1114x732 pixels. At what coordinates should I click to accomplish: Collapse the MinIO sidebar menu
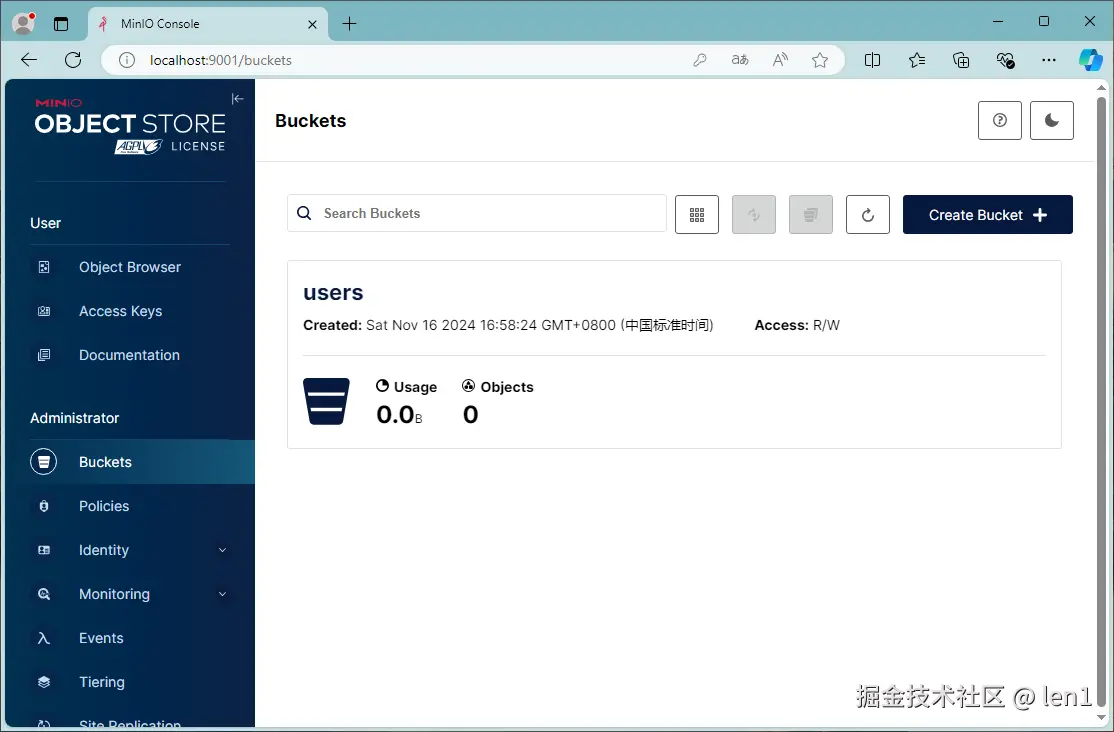click(x=238, y=99)
